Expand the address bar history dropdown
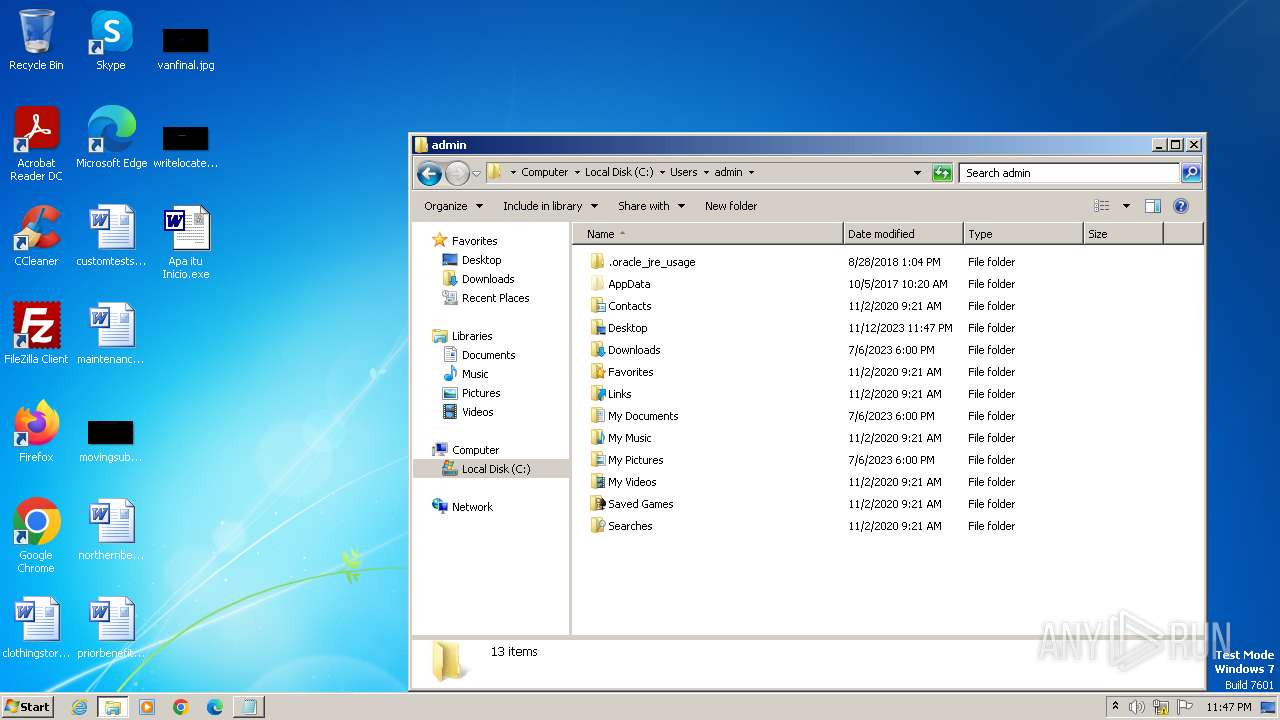Image resolution: width=1280 pixels, height=720 pixels. (917, 173)
